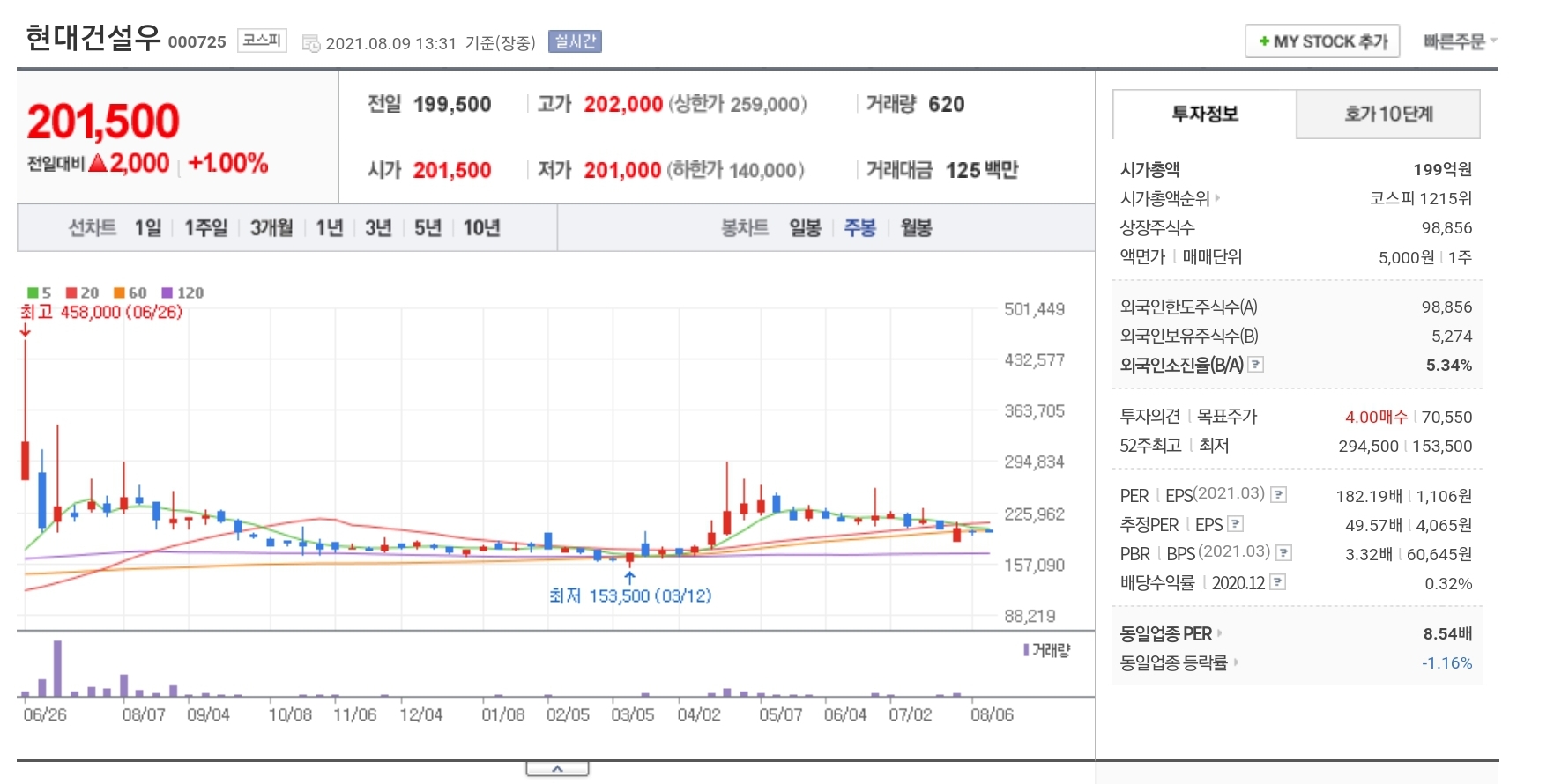Select the 5년 line chart period
The image size is (1554, 784).
(428, 228)
